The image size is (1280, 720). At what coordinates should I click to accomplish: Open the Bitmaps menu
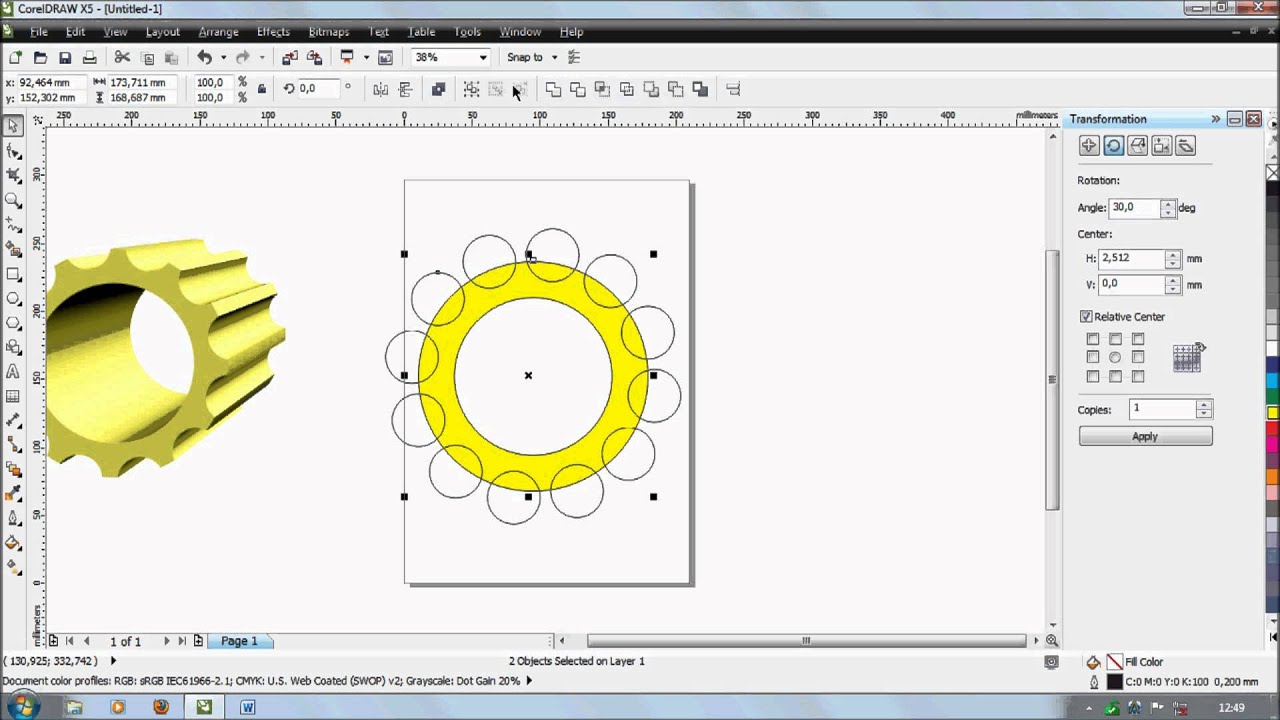click(329, 32)
